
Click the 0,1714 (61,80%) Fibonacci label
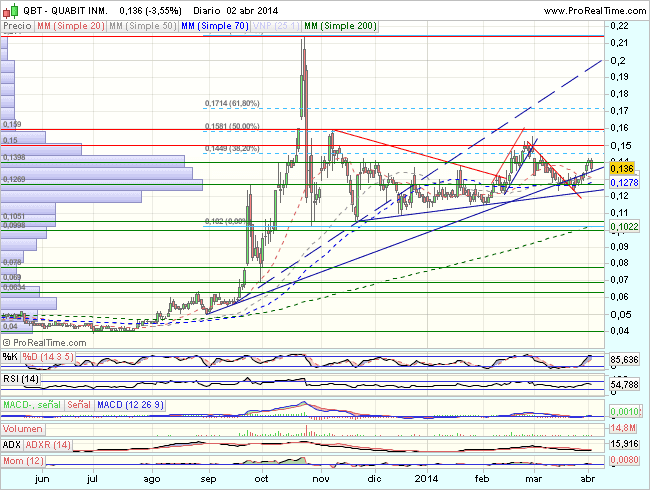pos(232,103)
